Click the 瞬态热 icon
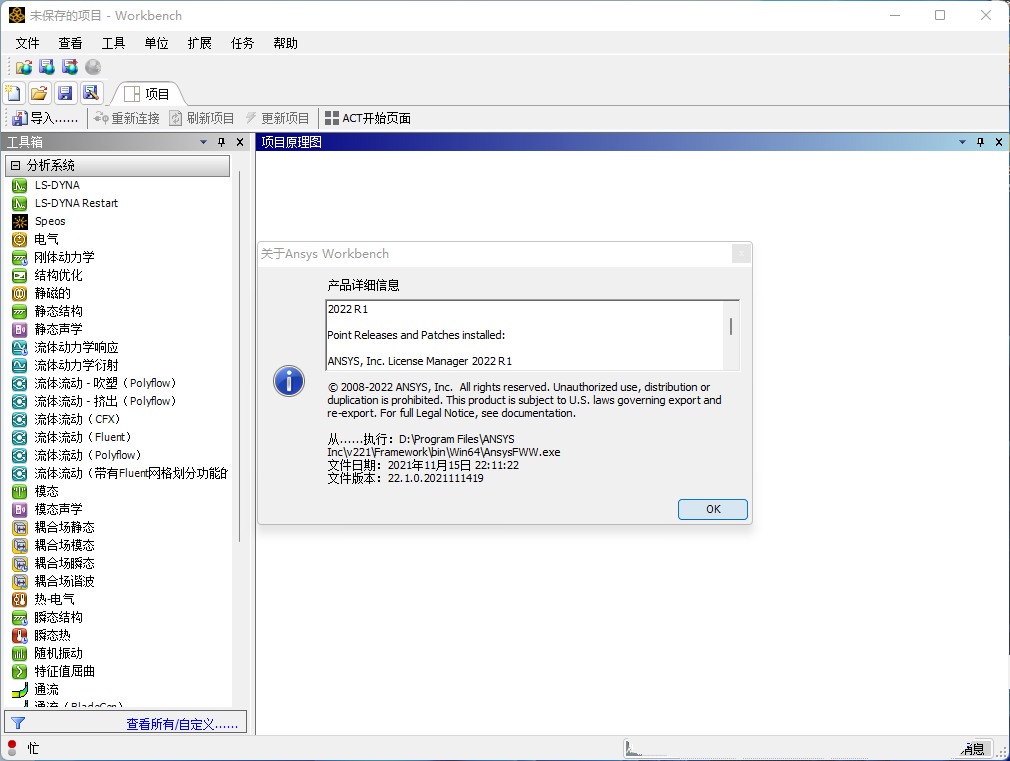The height and width of the screenshot is (761, 1010). pyautogui.click(x=19, y=636)
